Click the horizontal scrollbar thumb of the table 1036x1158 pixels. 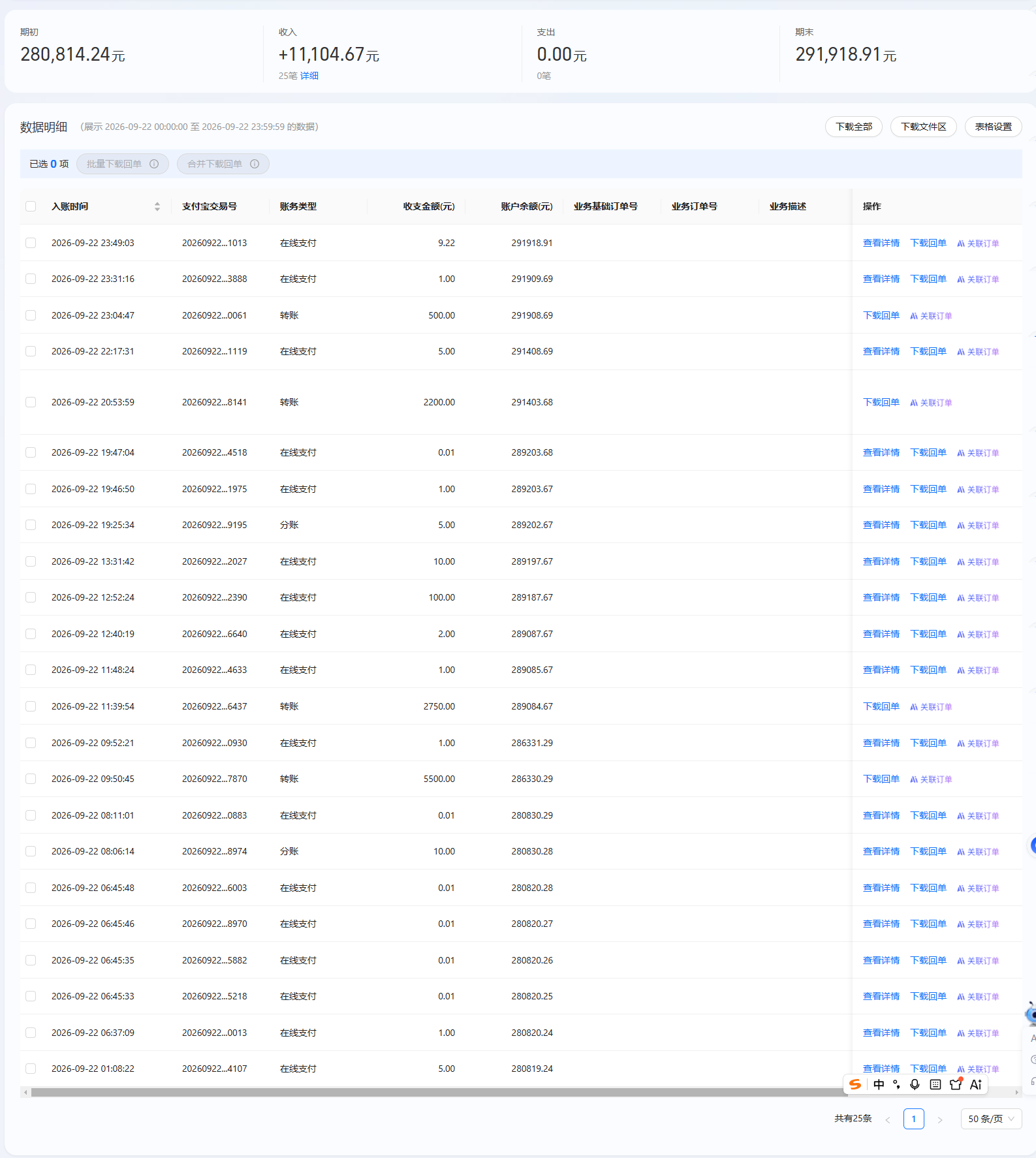tap(439, 1092)
